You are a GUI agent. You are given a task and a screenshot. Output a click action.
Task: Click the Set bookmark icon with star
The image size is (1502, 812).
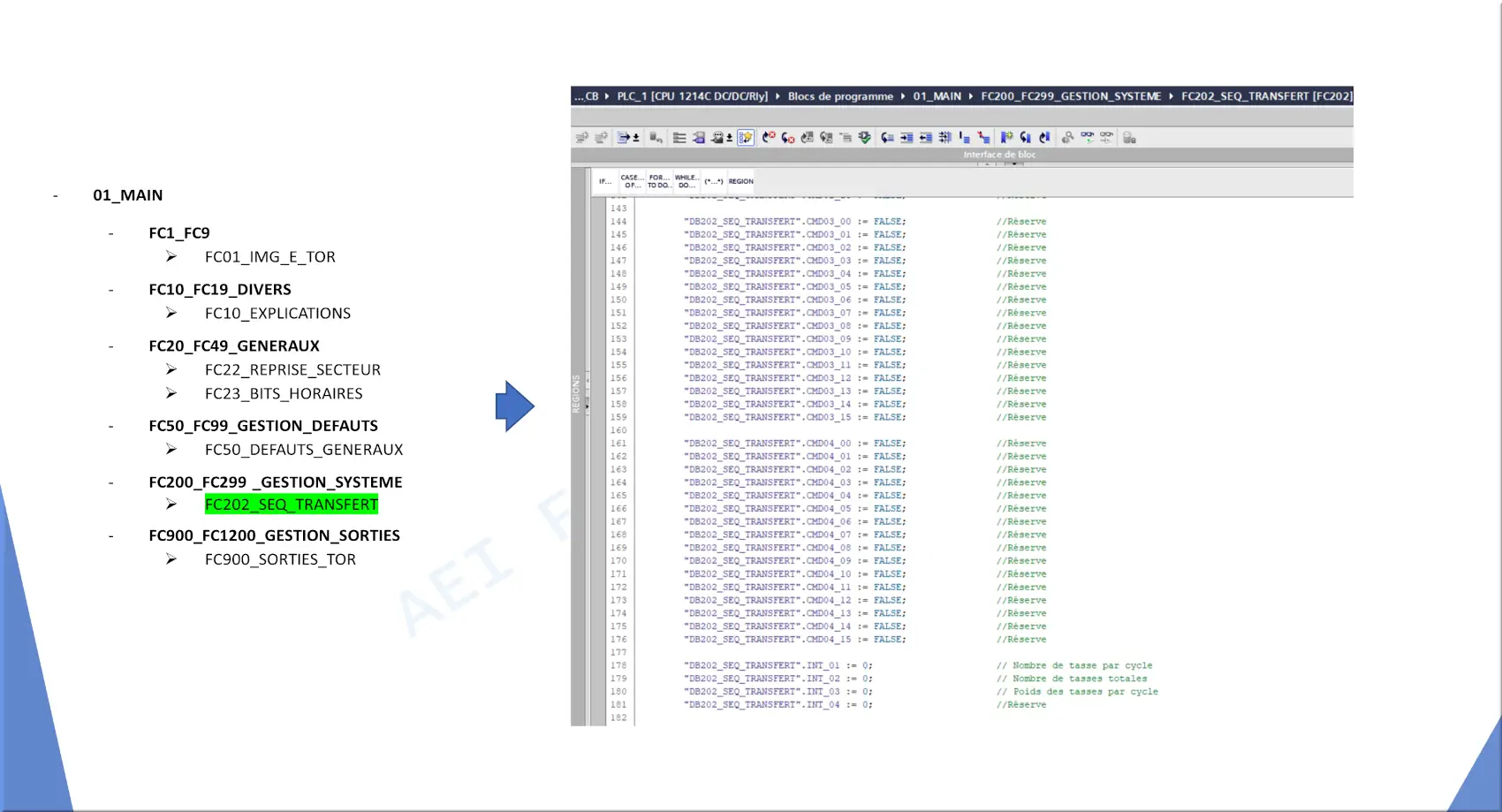1006,138
